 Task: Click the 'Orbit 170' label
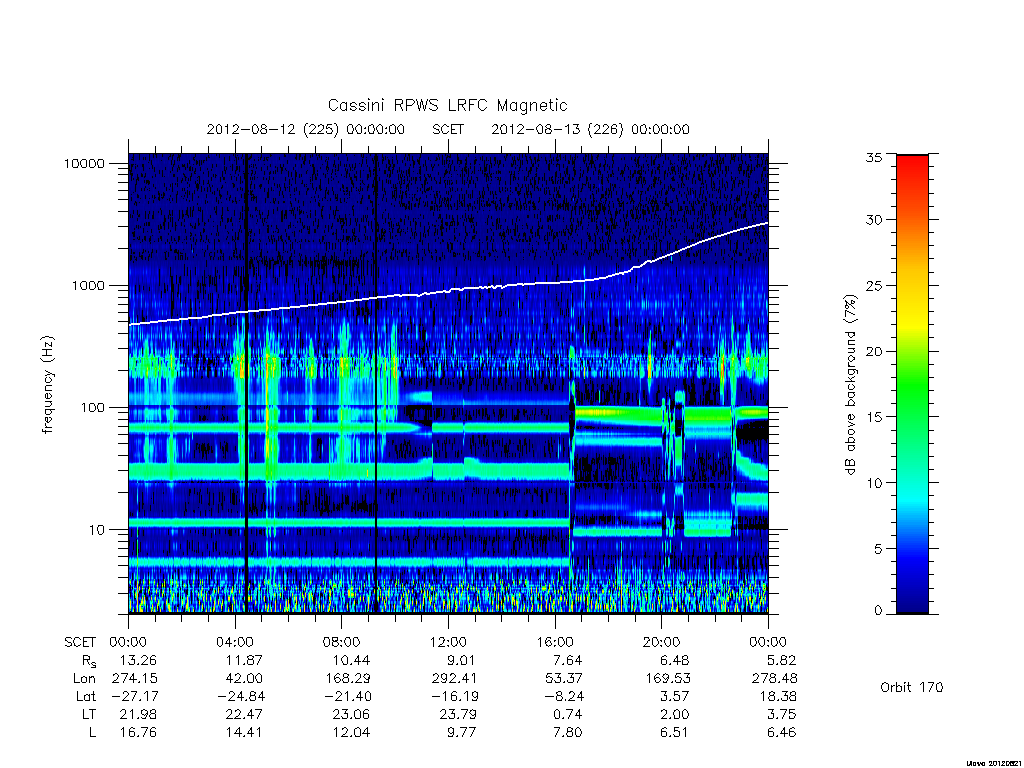pyautogui.click(x=912, y=687)
